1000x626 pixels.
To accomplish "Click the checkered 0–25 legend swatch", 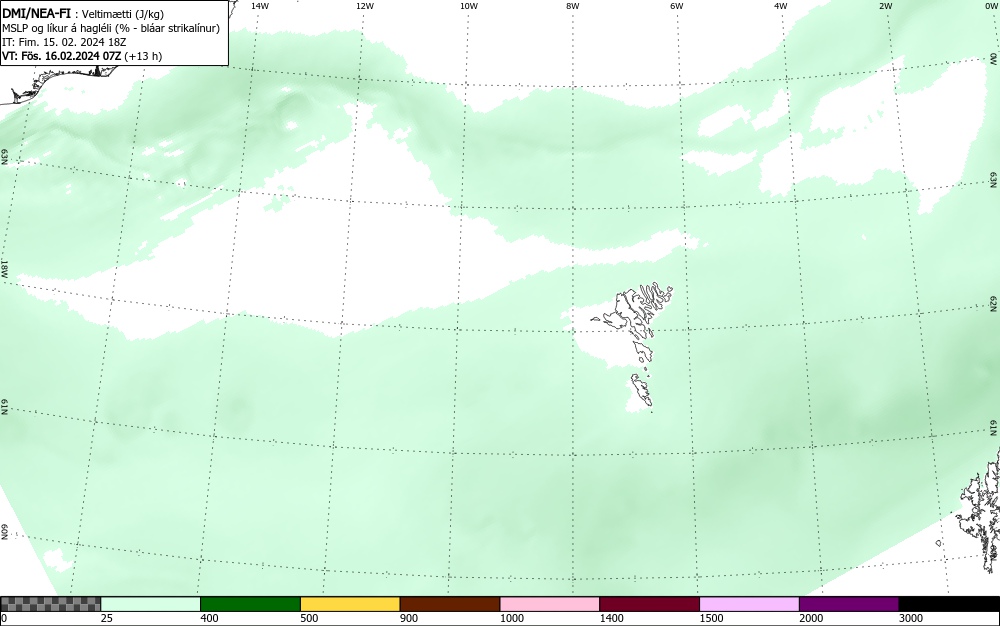I will (50, 604).
